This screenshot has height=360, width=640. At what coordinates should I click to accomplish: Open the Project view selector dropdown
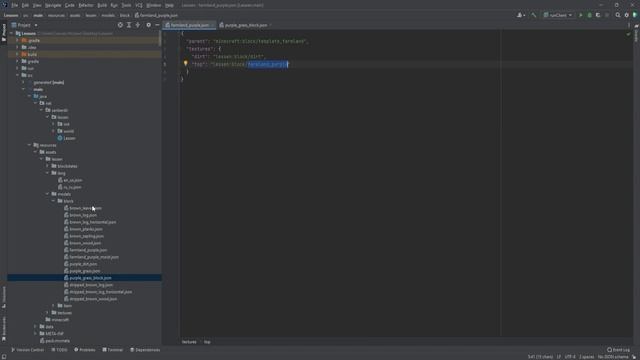(24, 25)
